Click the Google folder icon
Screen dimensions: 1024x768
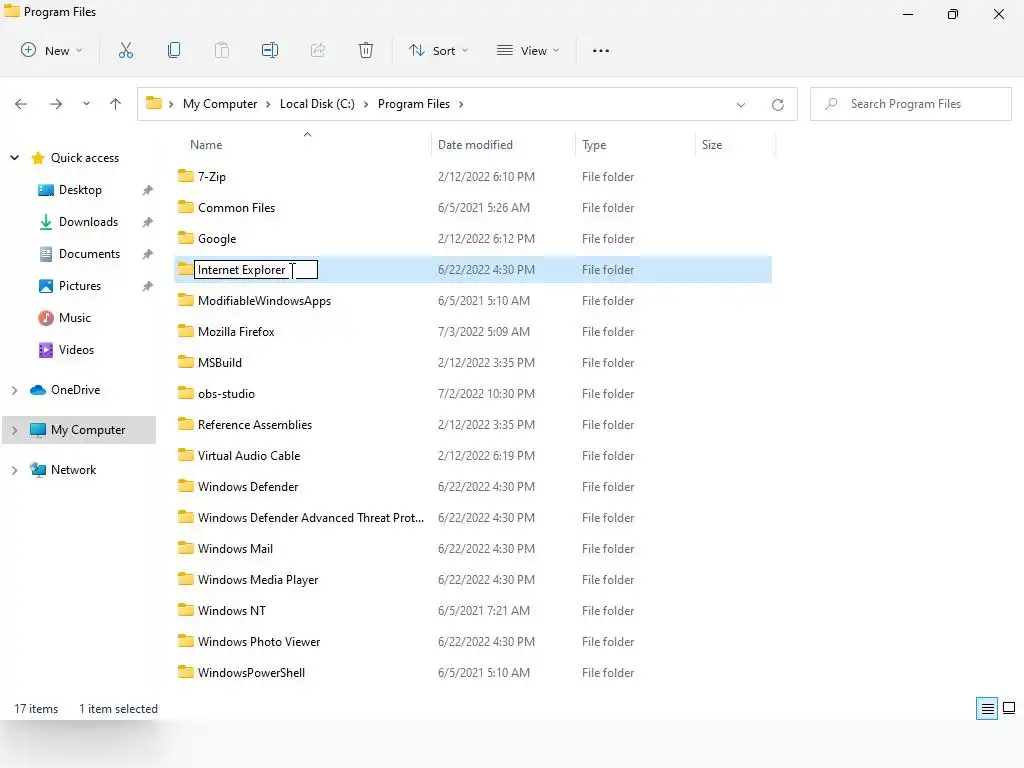pos(185,238)
